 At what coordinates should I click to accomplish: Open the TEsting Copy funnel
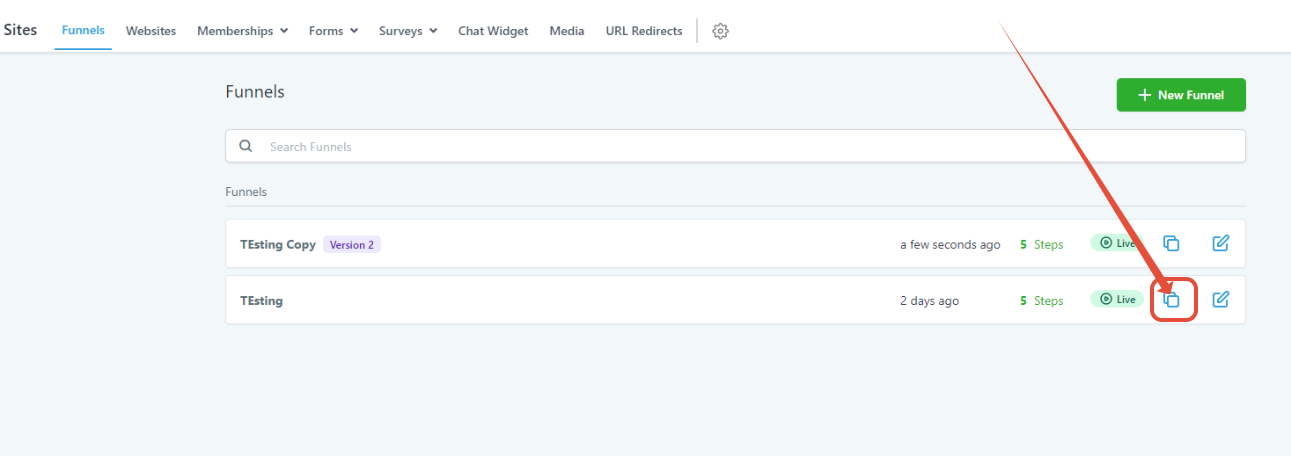pyautogui.click(x=278, y=244)
